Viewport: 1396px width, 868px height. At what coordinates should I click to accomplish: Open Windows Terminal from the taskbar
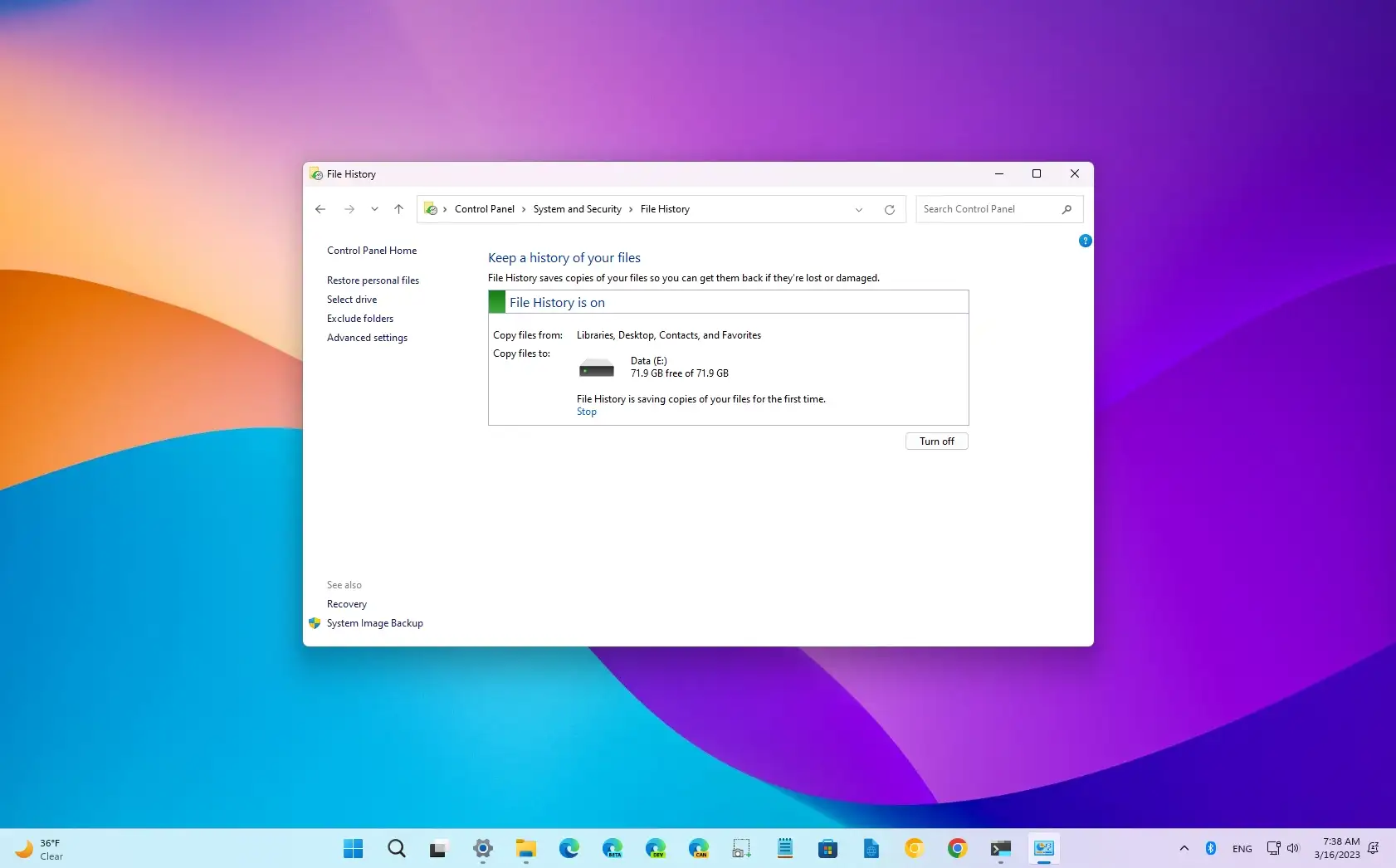[1001, 848]
